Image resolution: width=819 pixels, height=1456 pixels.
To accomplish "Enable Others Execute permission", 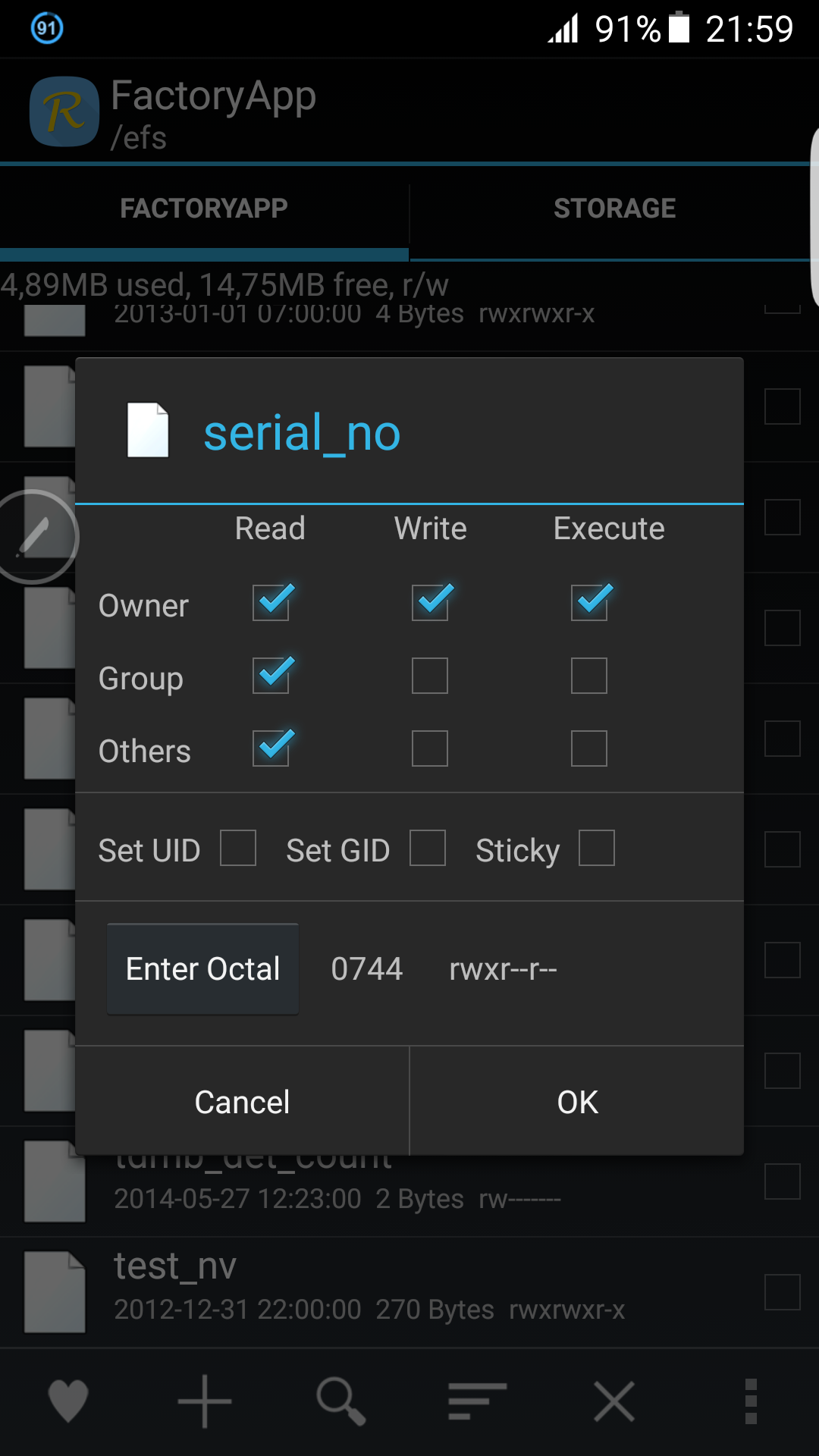I will (589, 748).
